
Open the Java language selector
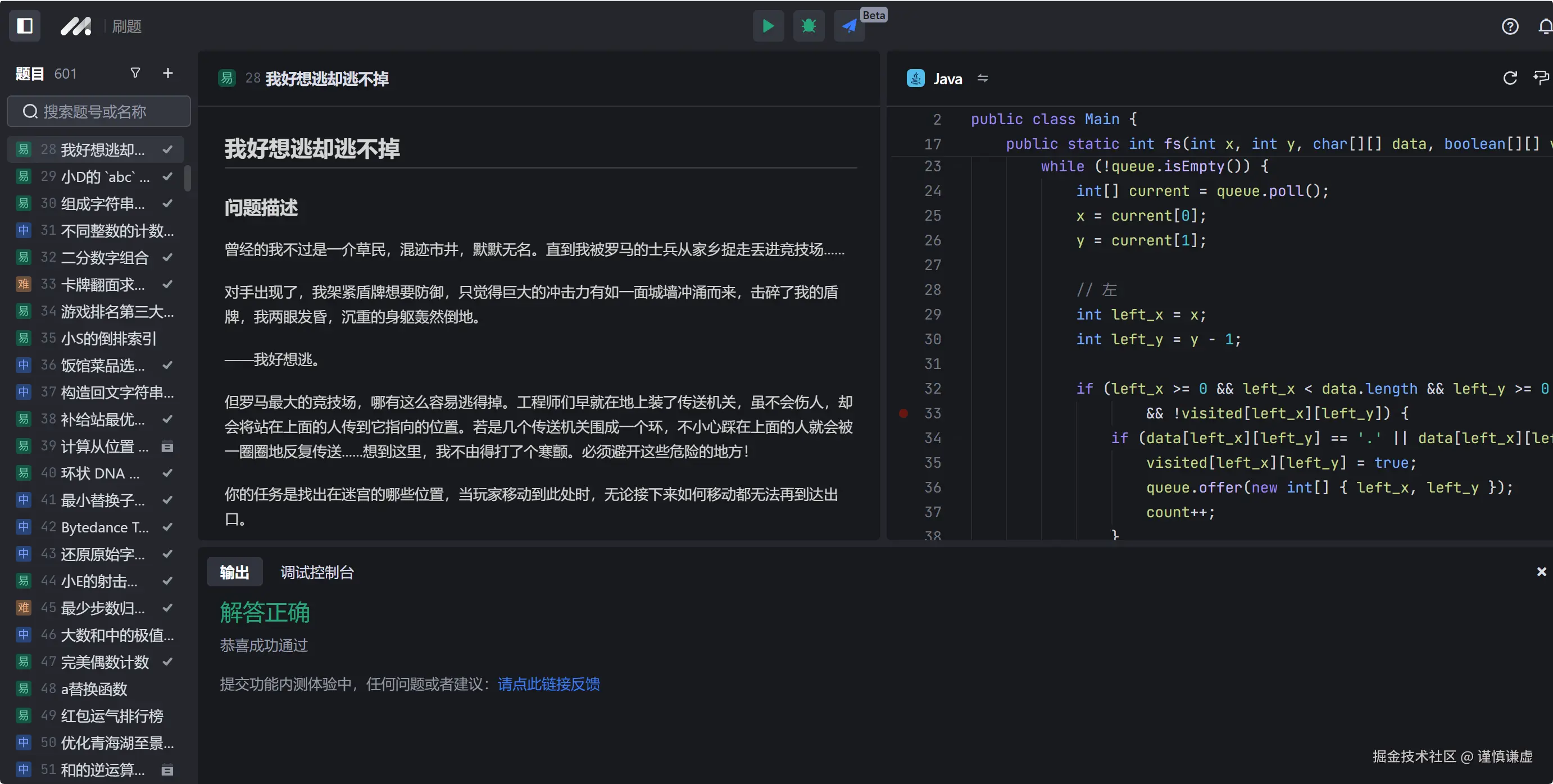pyautogui.click(x=947, y=78)
